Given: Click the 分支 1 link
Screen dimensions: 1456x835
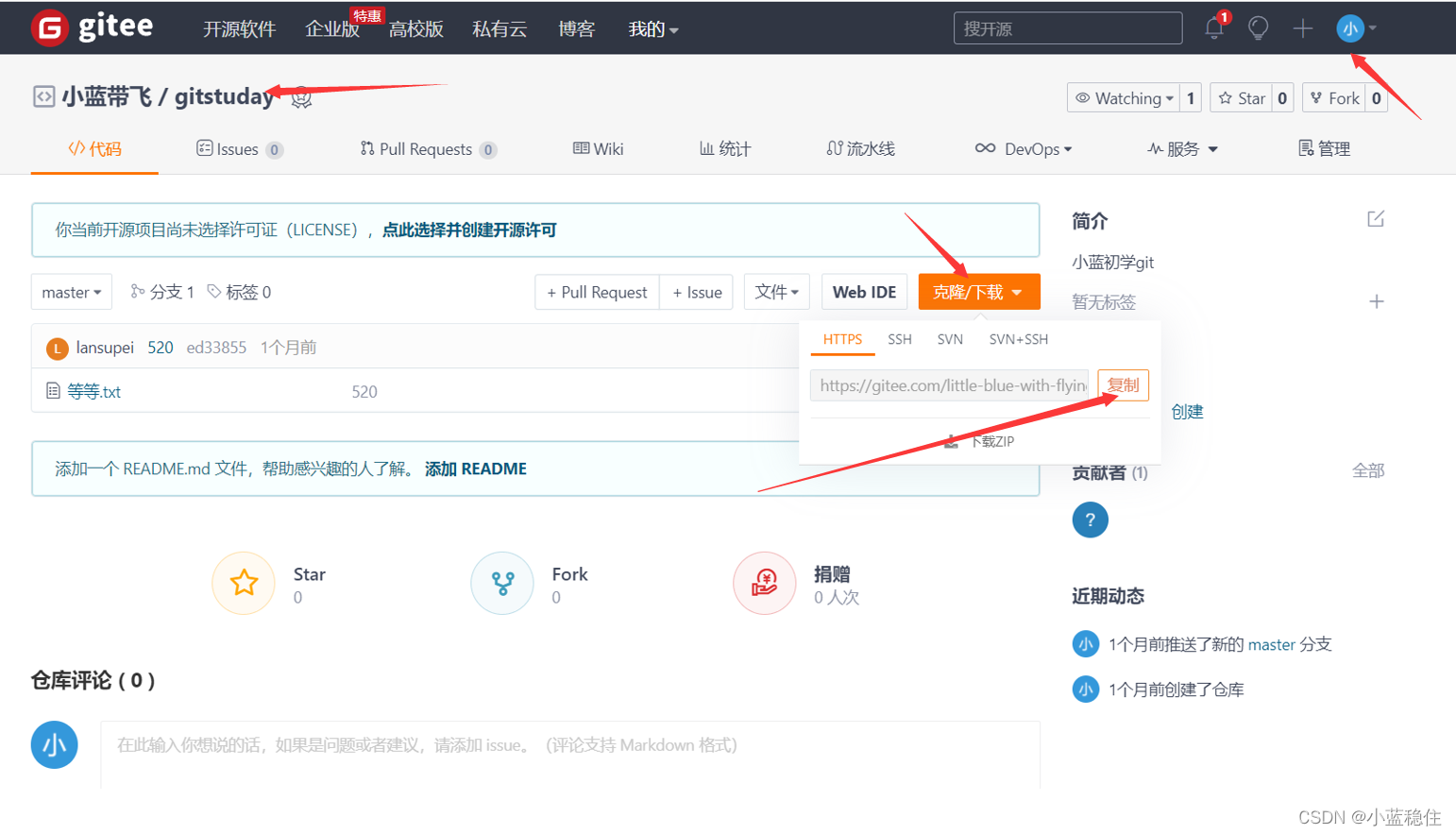Looking at the screenshot, I should [x=162, y=292].
